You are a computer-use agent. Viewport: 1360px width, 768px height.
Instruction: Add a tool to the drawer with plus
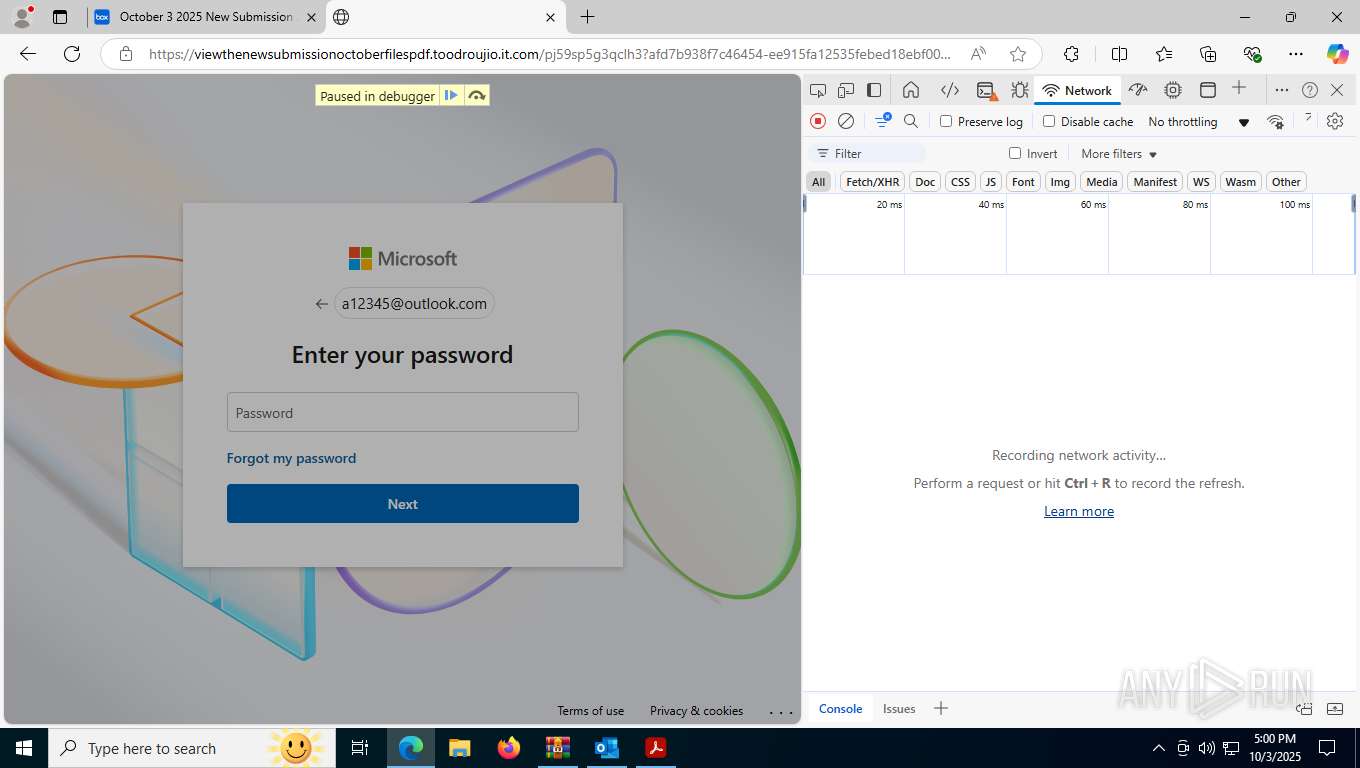pos(940,708)
